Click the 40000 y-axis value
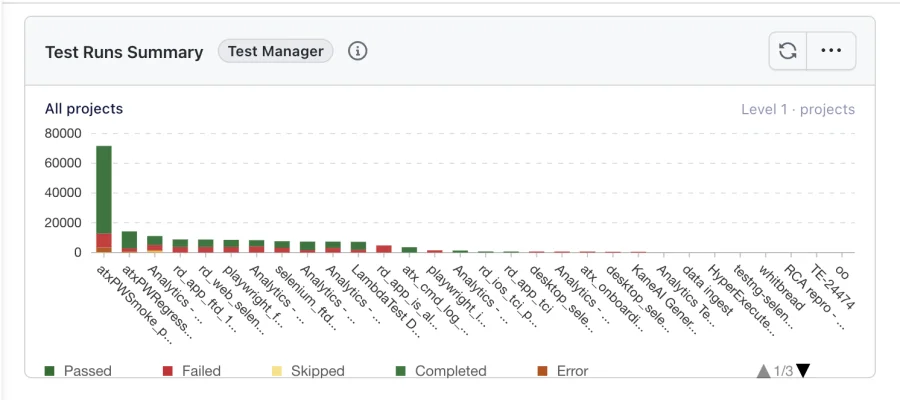The image size is (900, 400). click(x=63, y=193)
